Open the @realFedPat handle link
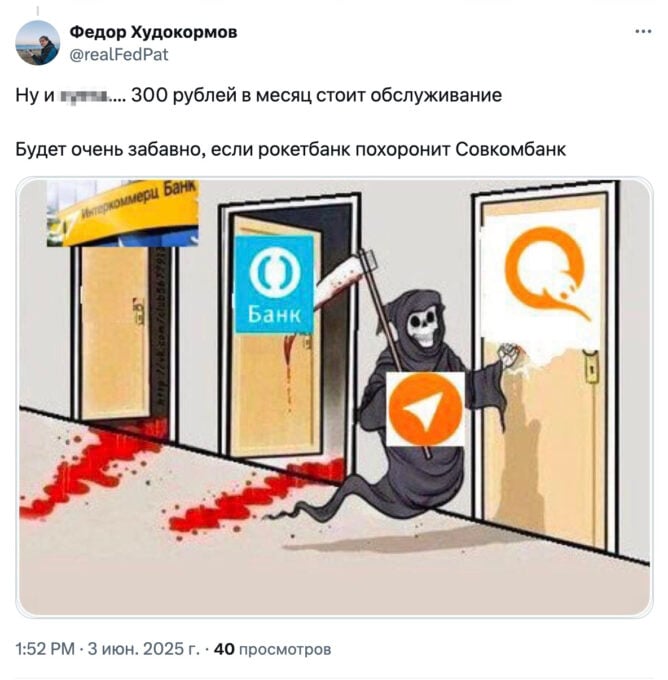The height and width of the screenshot is (680, 668). [x=119, y=55]
